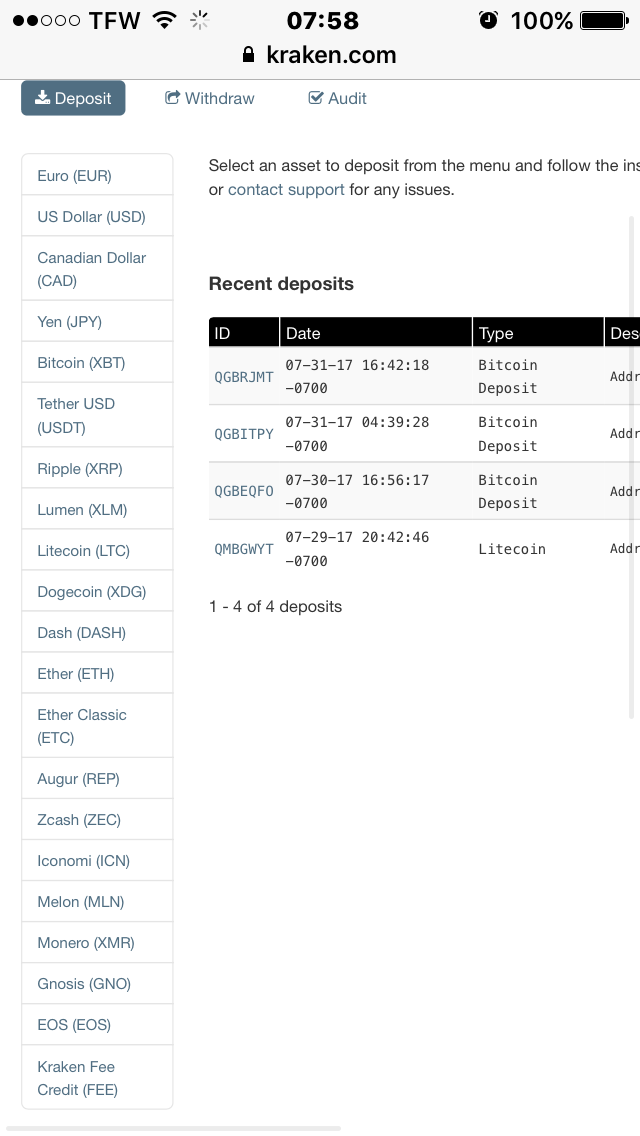Open deposit ID QGBRJMT
This screenshot has height=1136, width=640.
(x=244, y=377)
